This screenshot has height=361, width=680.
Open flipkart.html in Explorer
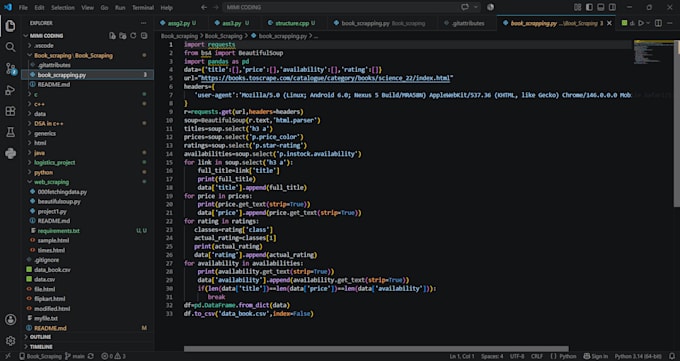49,299
